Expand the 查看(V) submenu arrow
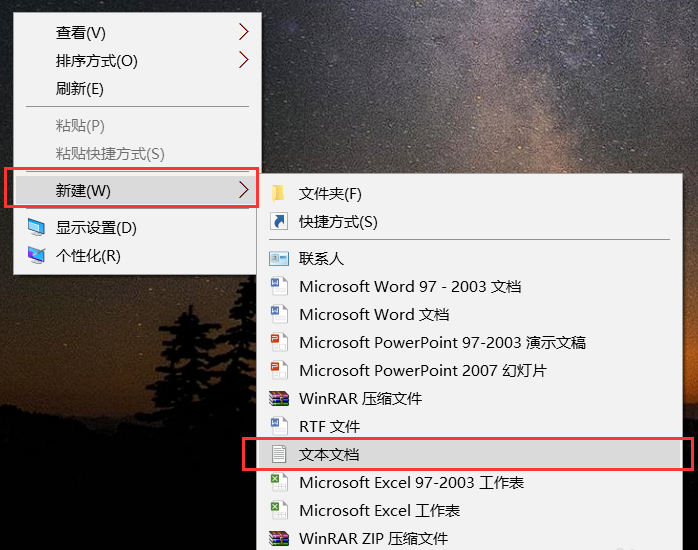The height and width of the screenshot is (550, 698). click(243, 32)
